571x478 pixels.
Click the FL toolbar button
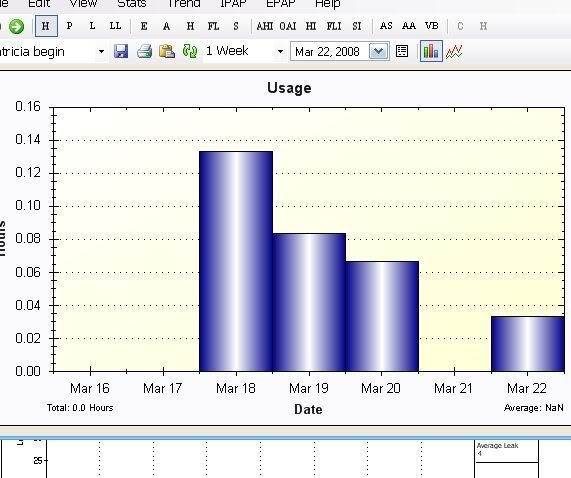click(x=213, y=26)
